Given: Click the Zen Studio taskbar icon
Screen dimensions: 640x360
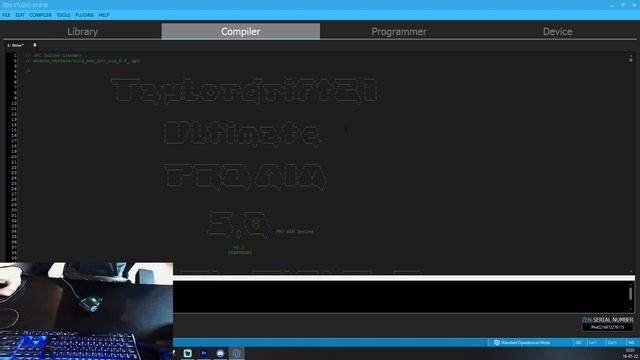Looking at the screenshot, I should 236,353.
